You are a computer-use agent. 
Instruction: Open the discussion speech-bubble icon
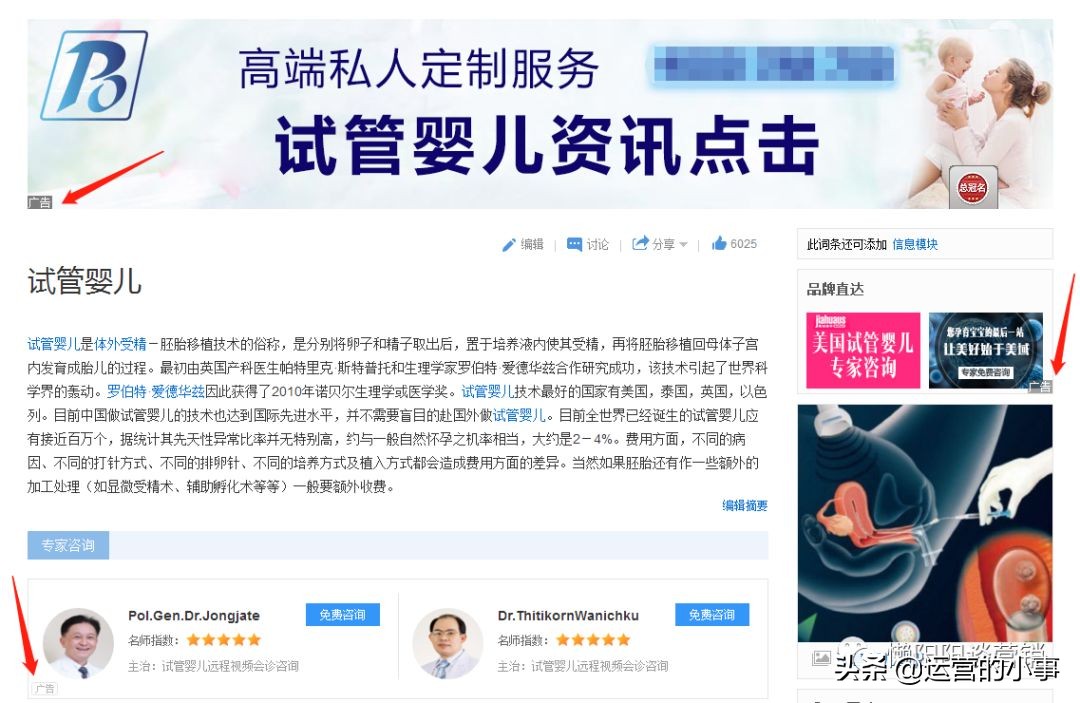click(574, 244)
